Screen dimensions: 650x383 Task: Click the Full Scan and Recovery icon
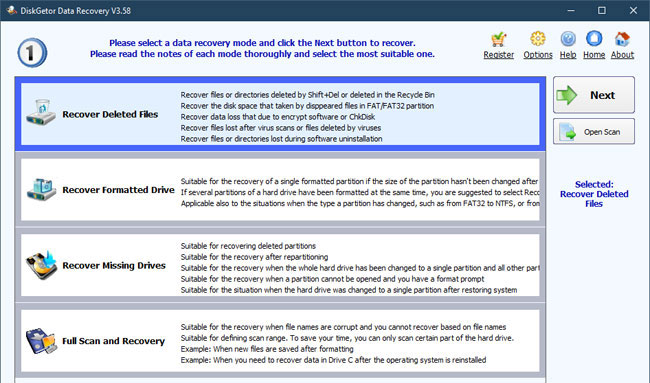click(41, 340)
